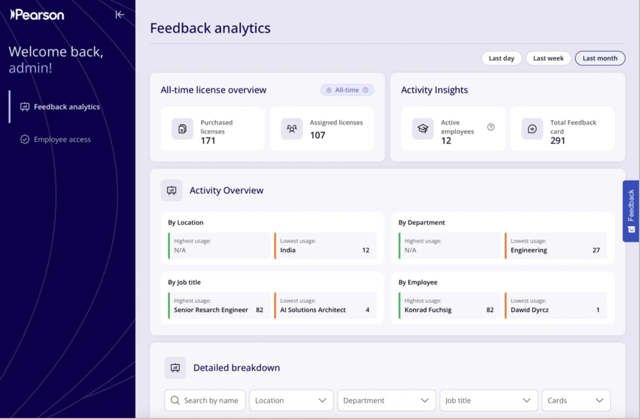Open the side Feedback tab
Screen dimensions: 640x419
(631, 211)
